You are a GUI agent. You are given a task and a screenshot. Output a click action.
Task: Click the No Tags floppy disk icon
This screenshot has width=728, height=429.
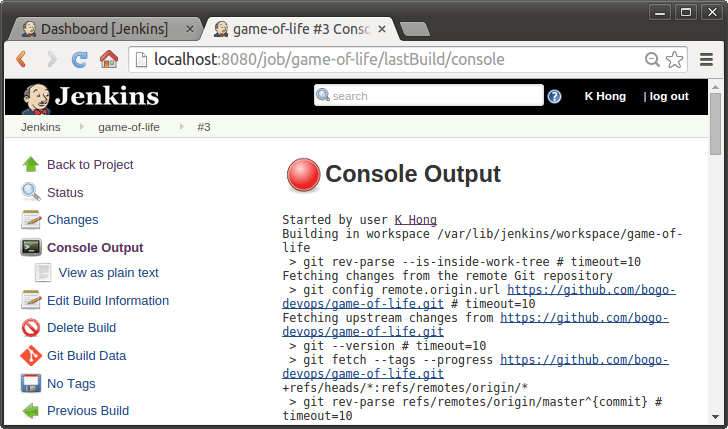tap(31, 384)
